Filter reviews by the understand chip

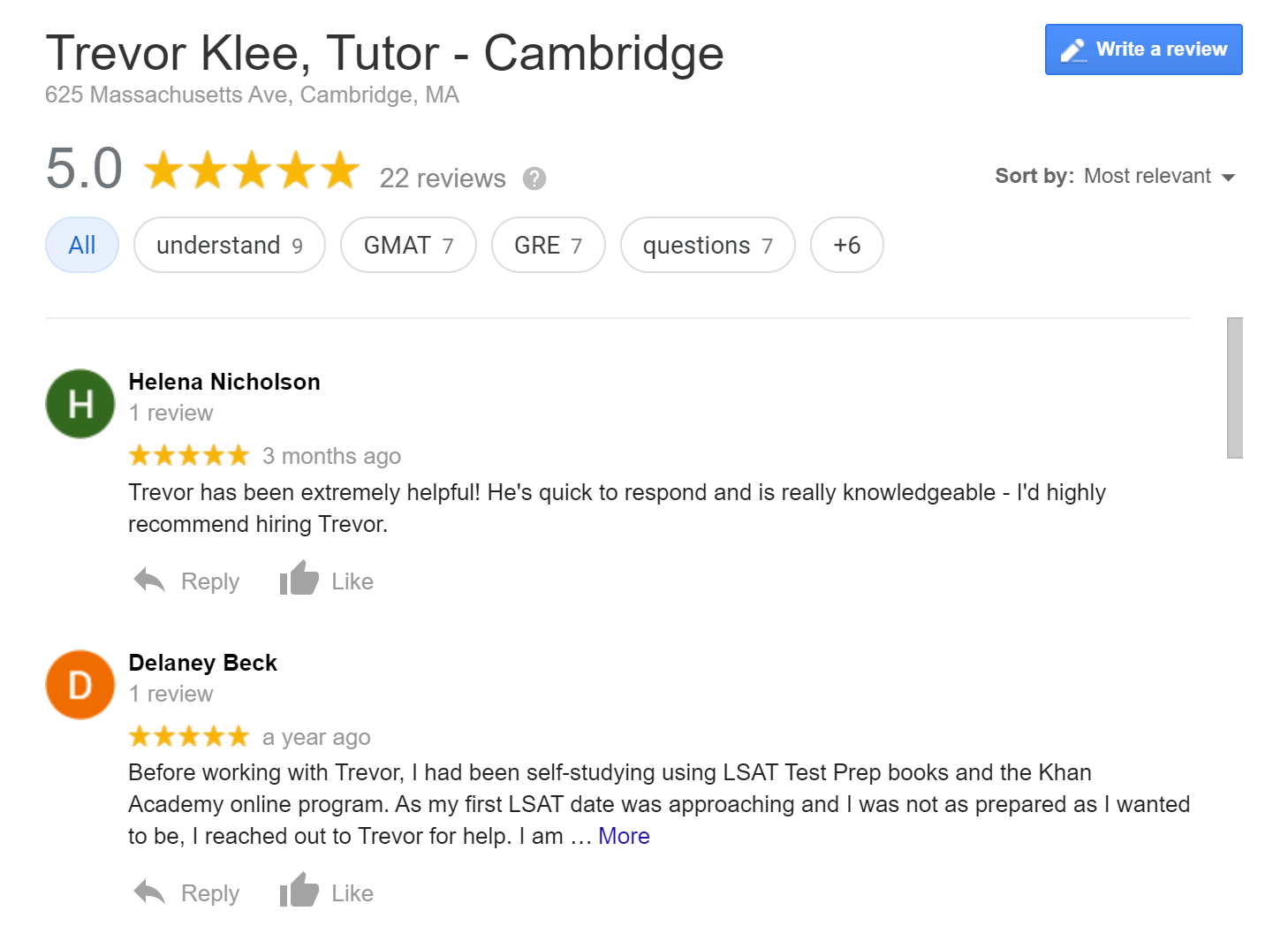tap(230, 245)
